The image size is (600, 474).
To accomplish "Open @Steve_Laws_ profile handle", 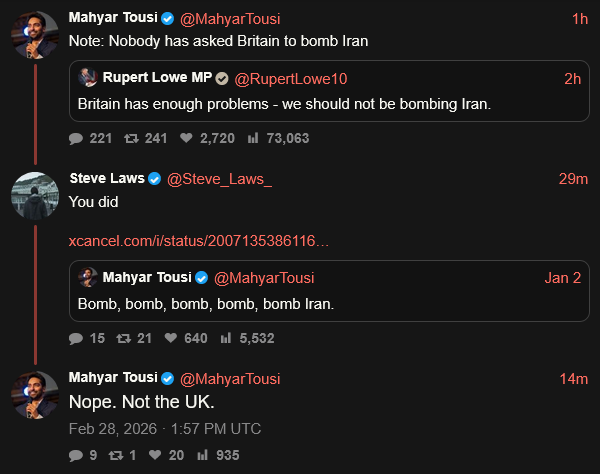I will click(x=219, y=179).
